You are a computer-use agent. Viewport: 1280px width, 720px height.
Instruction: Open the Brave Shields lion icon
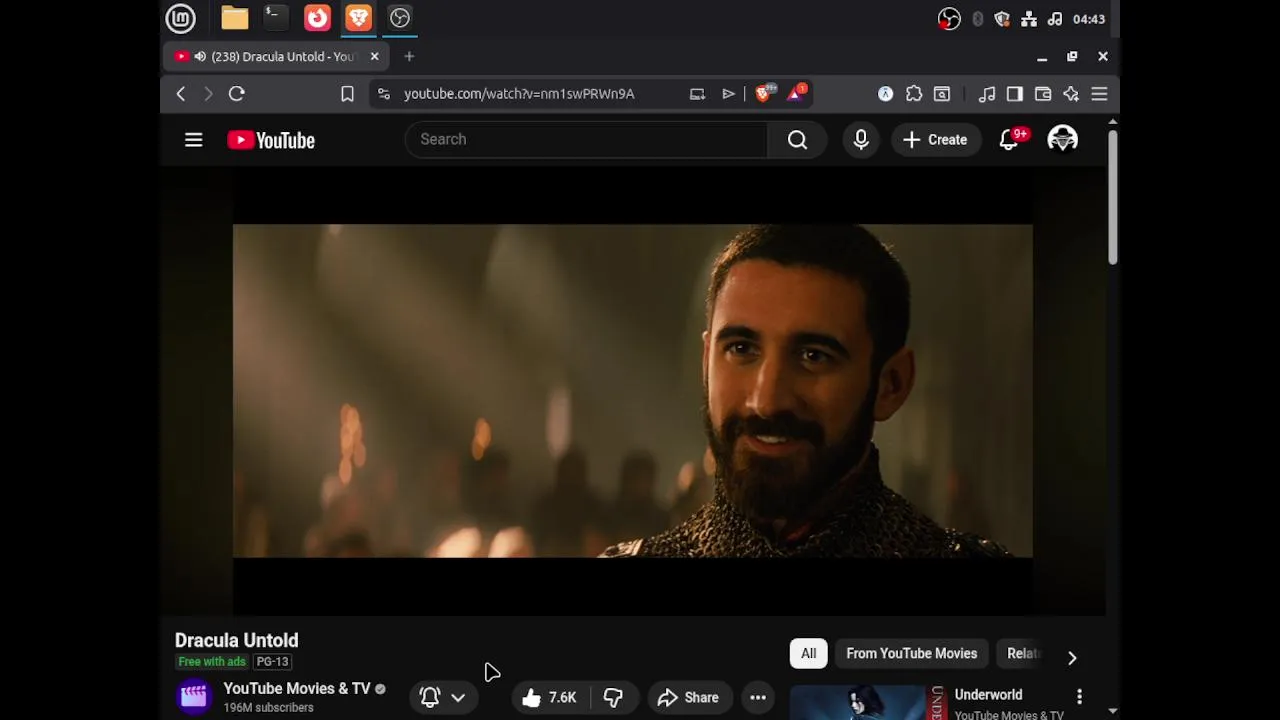765,94
